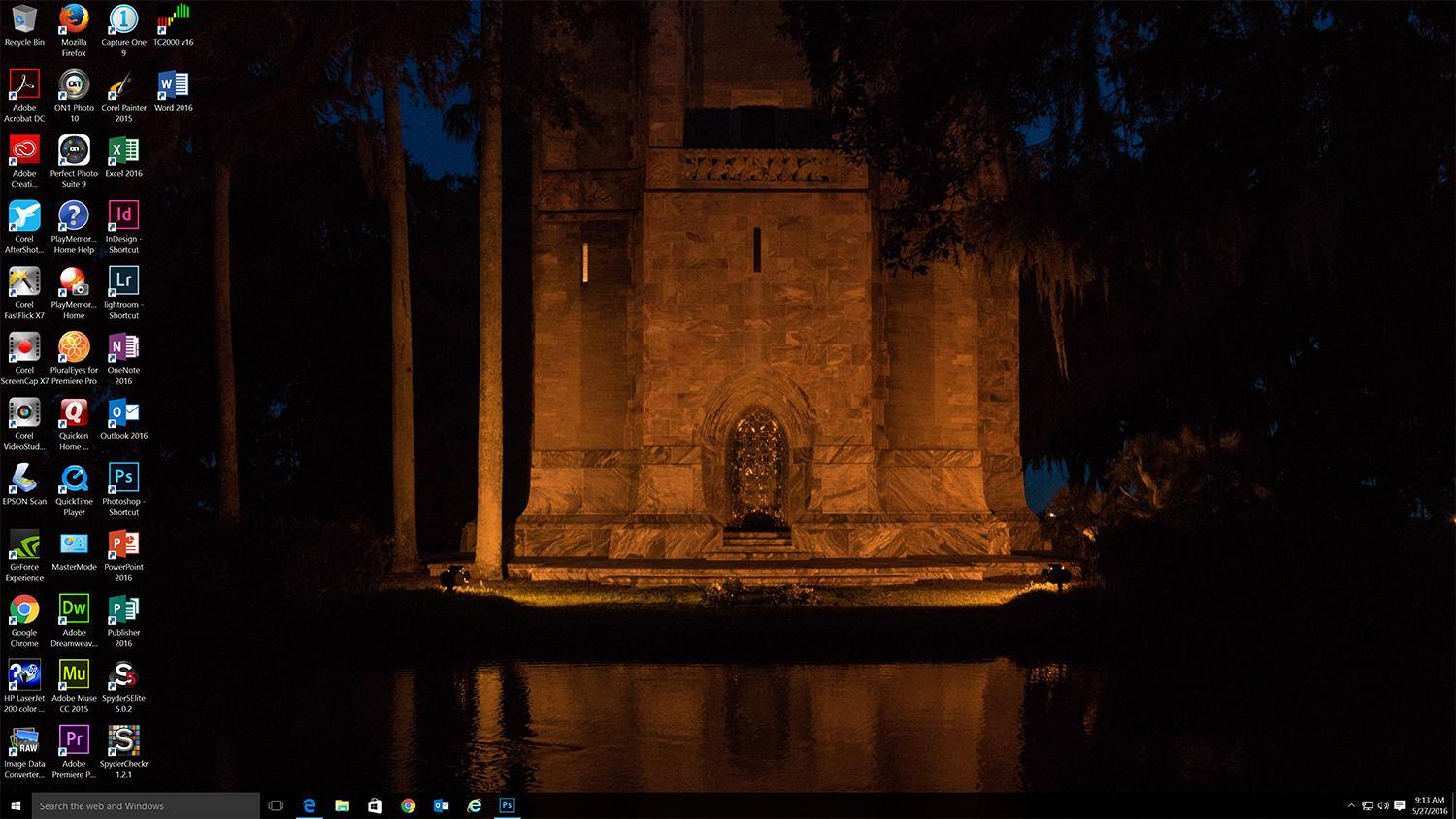Launch Adobe Muse CC 2015
The width and height of the screenshot is (1456, 819).
tap(74, 674)
